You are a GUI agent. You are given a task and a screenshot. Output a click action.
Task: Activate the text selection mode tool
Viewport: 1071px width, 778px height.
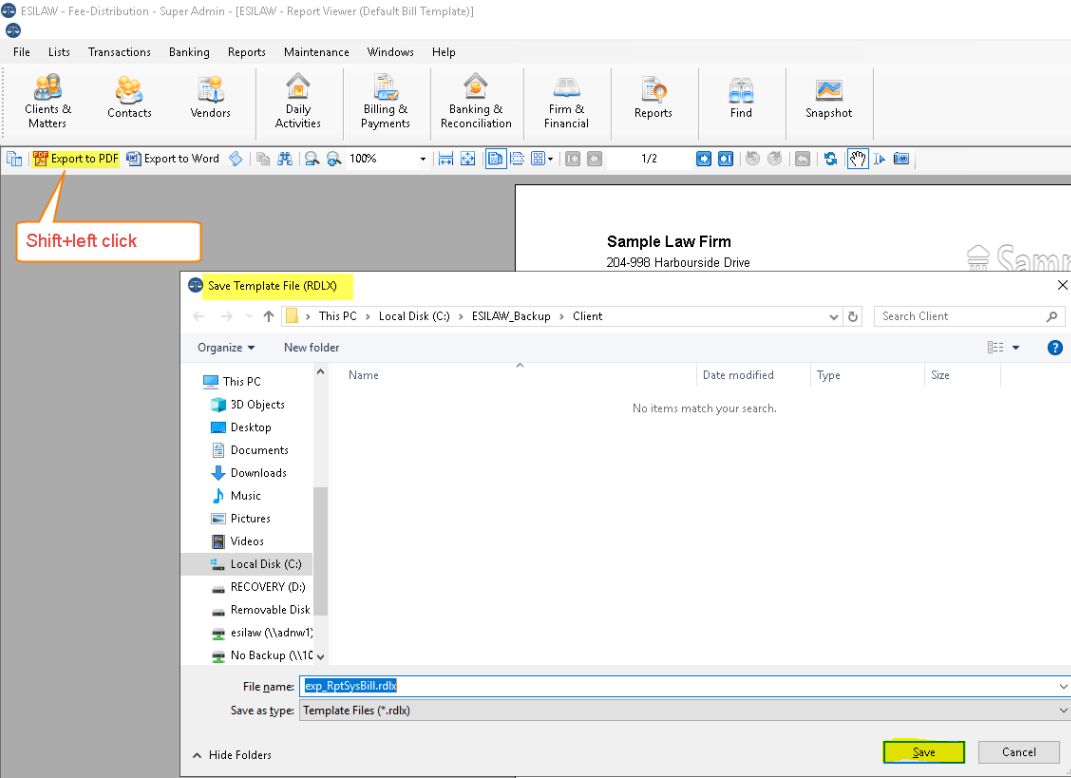click(x=879, y=158)
